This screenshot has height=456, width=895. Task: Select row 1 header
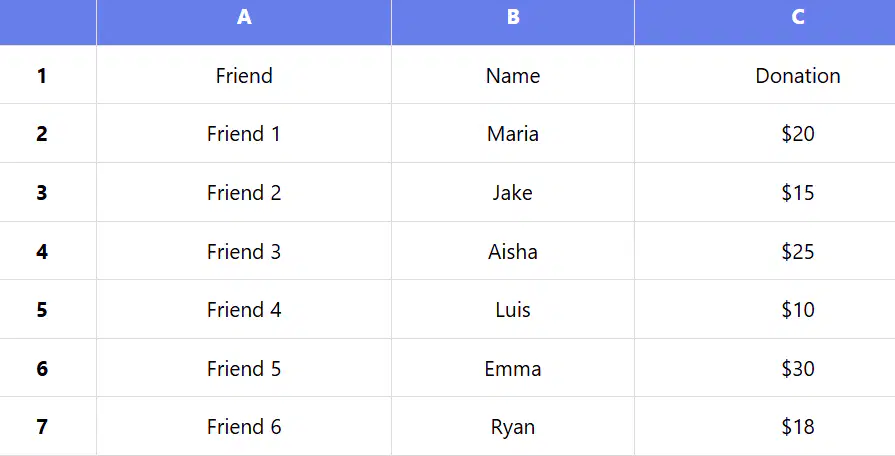point(48,75)
